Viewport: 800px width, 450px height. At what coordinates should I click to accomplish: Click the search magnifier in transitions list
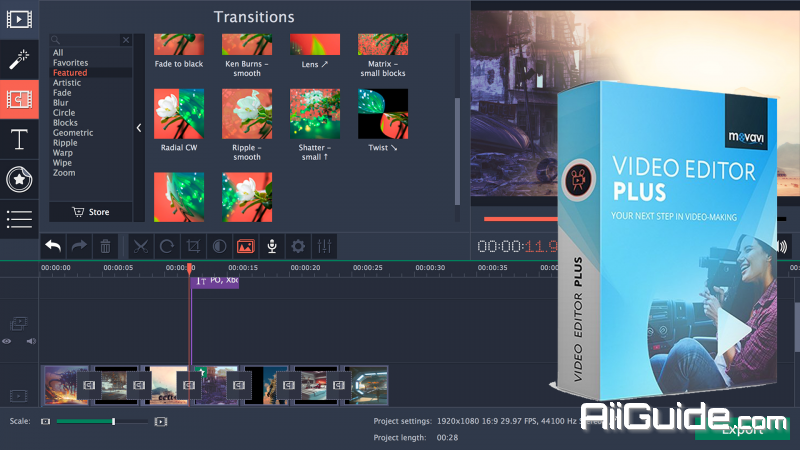56,40
